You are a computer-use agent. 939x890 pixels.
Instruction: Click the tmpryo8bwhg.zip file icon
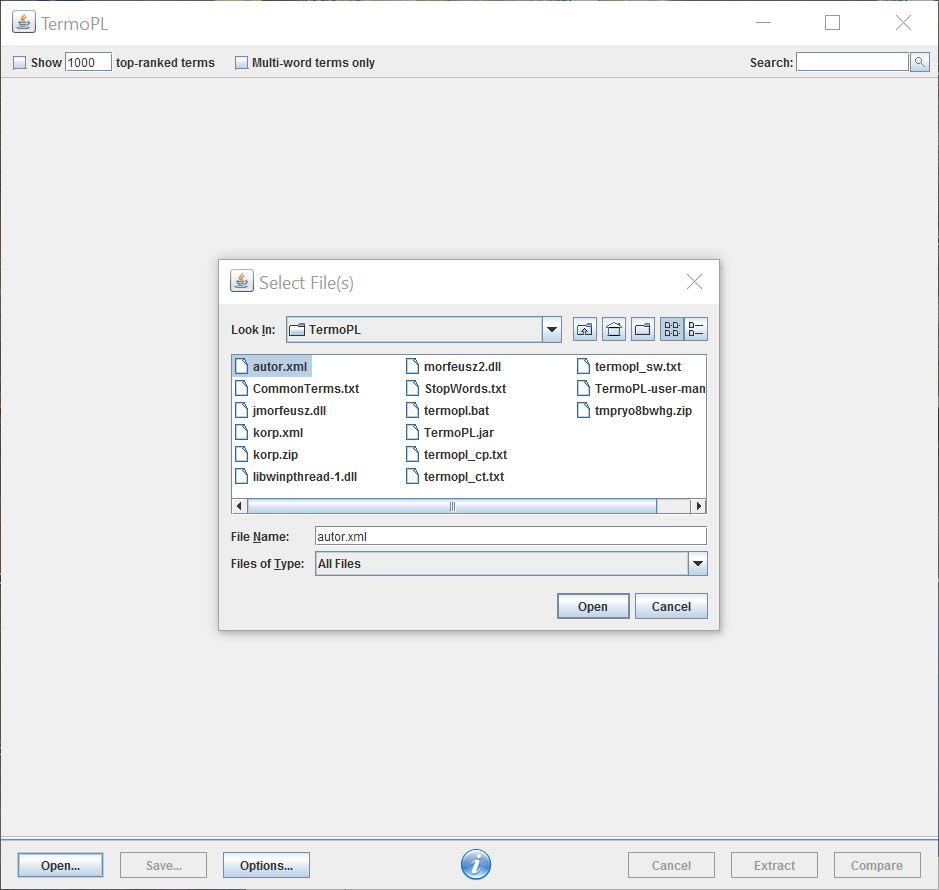[583, 410]
